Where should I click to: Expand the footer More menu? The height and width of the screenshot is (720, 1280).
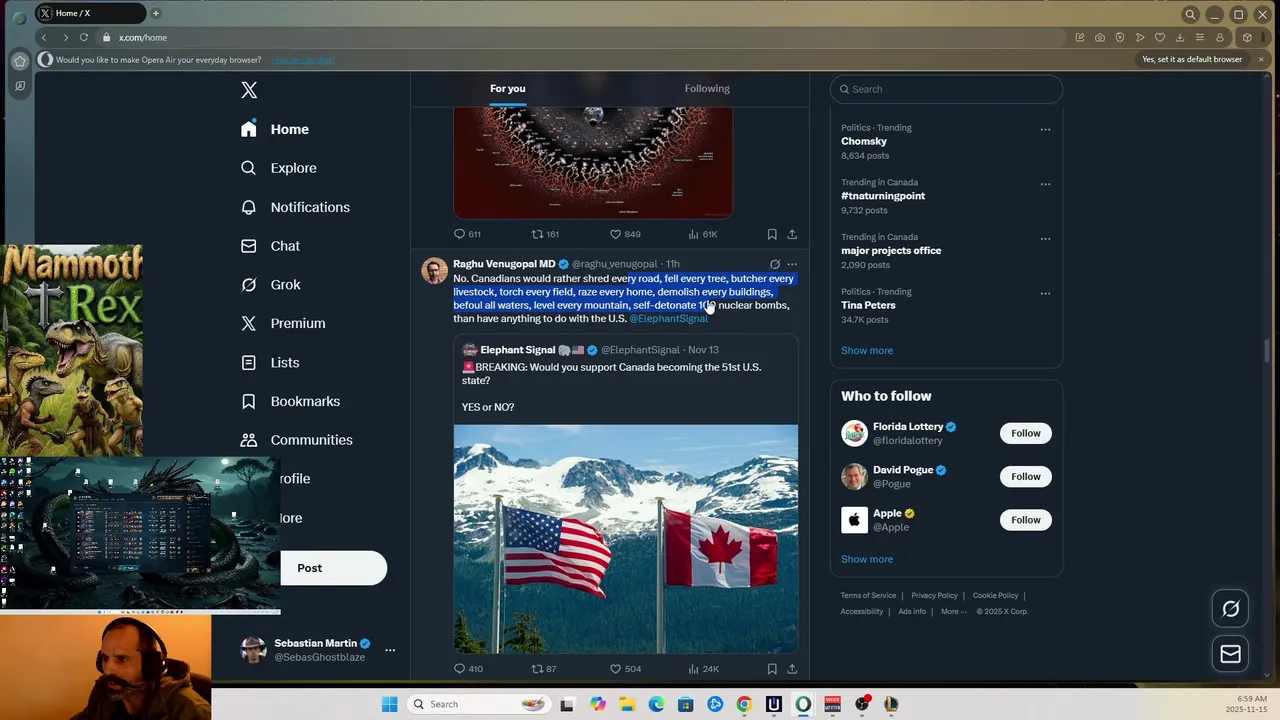click(953, 612)
